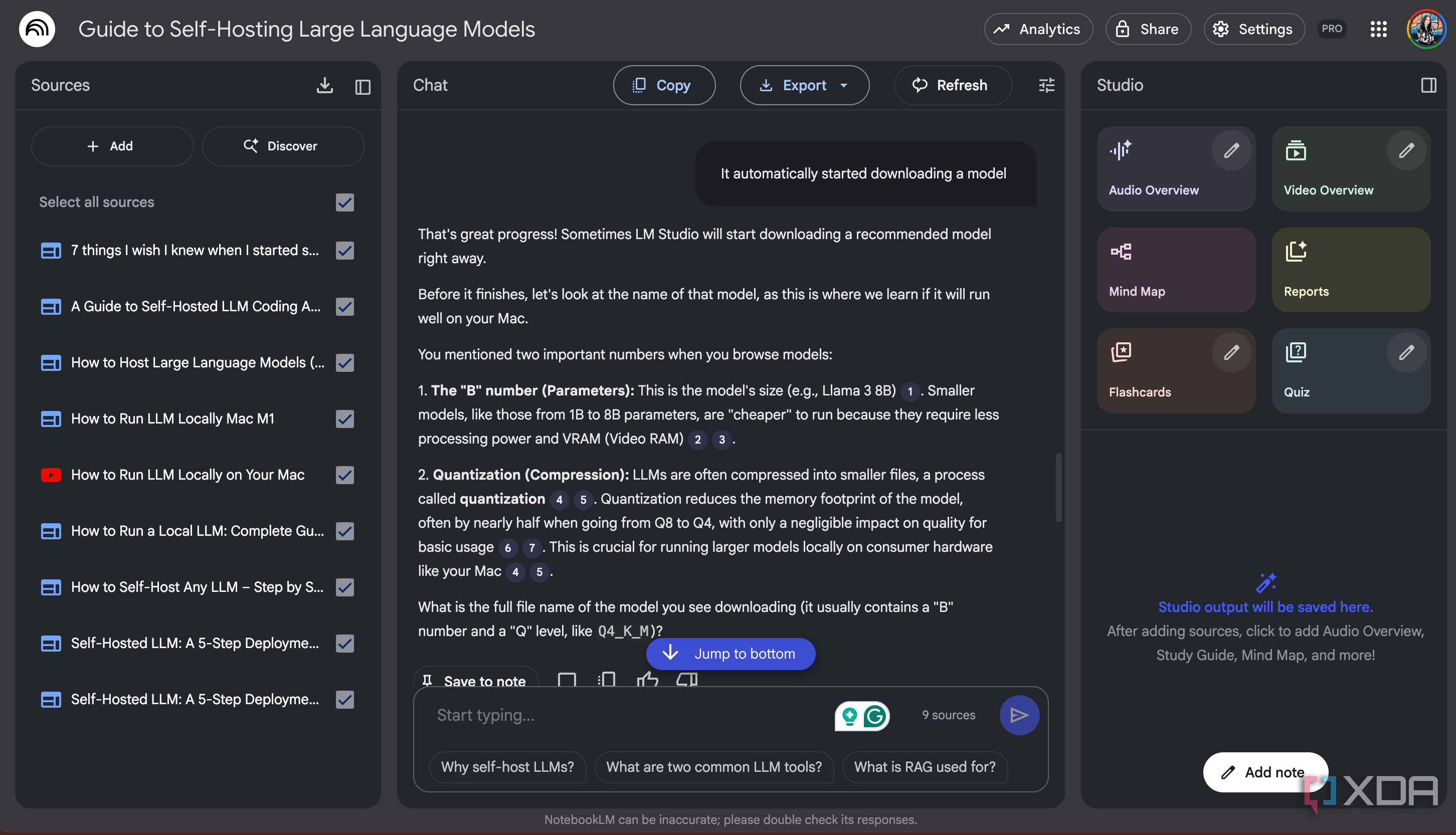Click the '9 sources' label in chat box
The height and width of the screenshot is (835, 1456).
(948, 715)
